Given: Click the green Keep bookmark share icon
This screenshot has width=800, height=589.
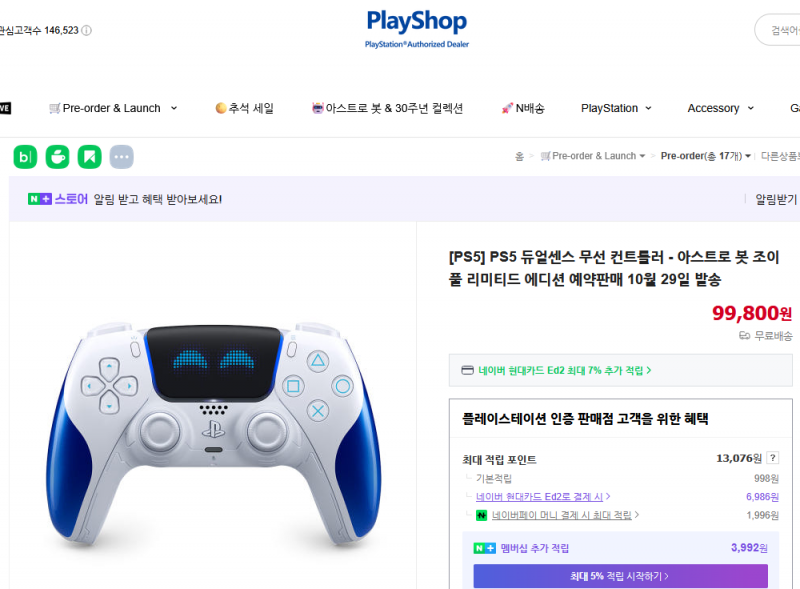Looking at the screenshot, I should (89, 157).
